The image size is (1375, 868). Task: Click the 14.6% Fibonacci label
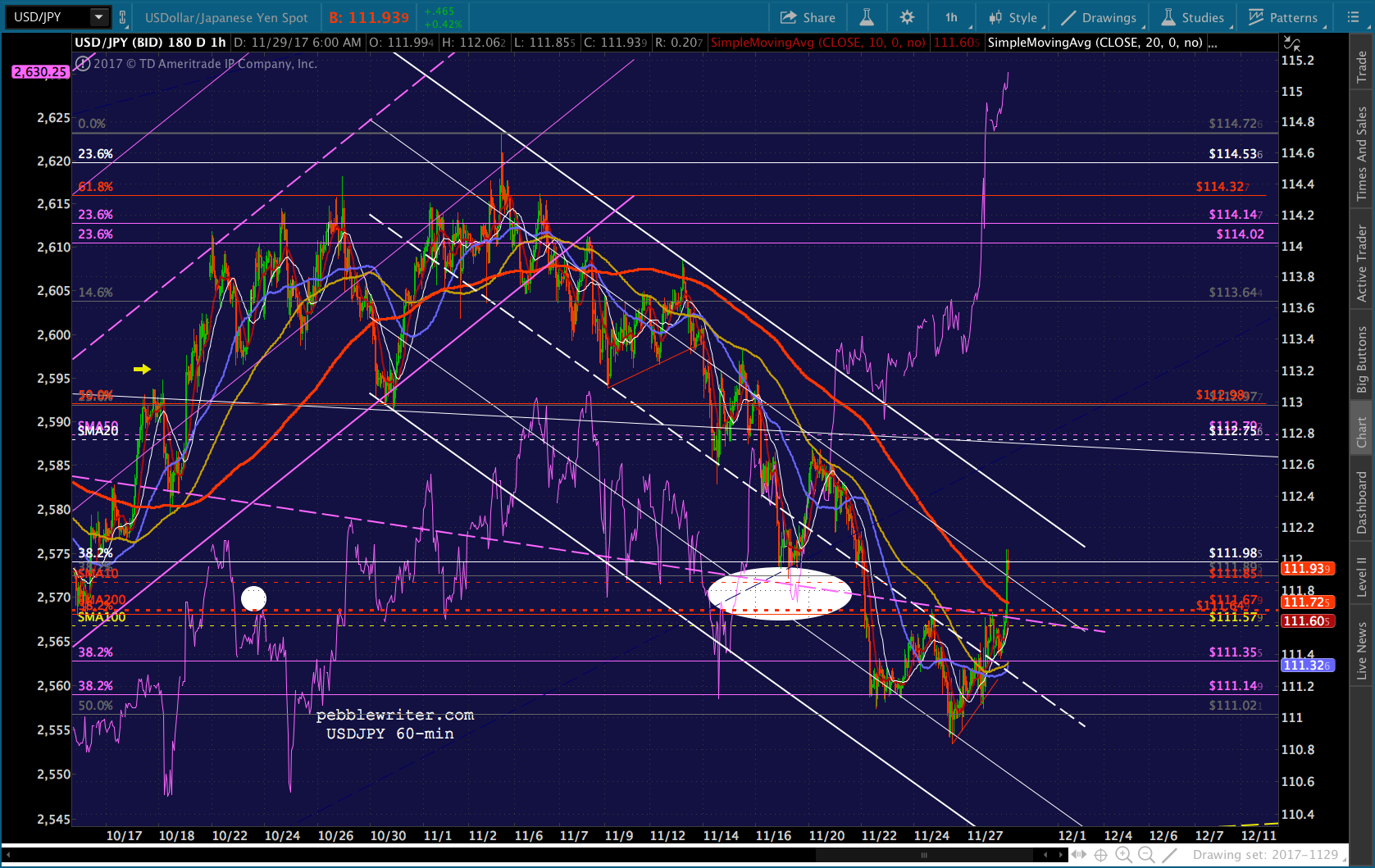(x=95, y=293)
